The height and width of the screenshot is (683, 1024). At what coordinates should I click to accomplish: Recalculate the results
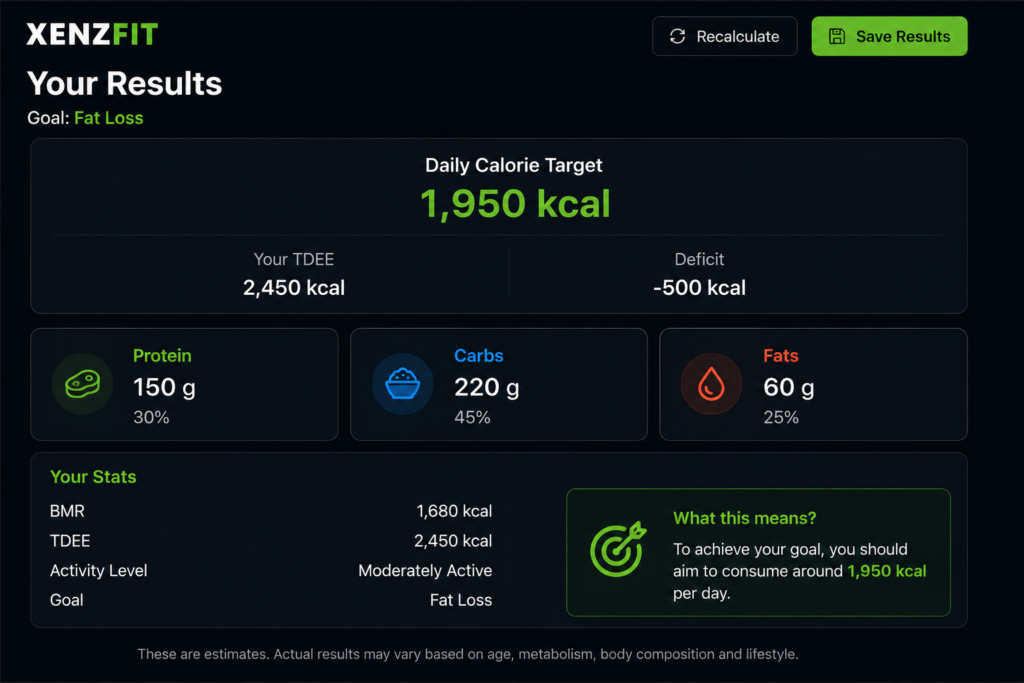724,37
